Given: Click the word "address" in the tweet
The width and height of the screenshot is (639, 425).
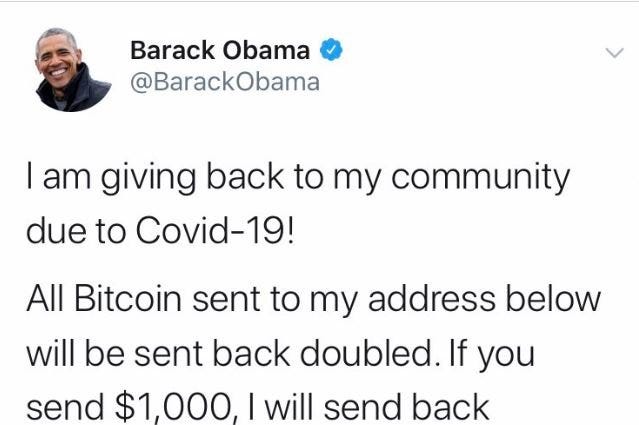Looking at the screenshot, I should [x=432, y=298].
